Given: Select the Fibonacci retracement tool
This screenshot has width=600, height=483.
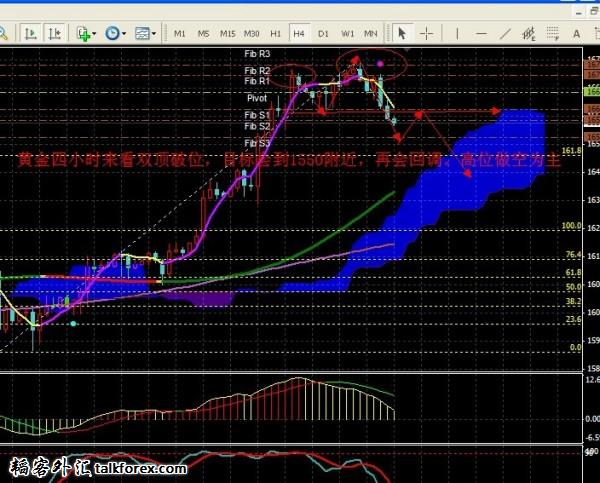Looking at the screenshot, I should point(553,34).
